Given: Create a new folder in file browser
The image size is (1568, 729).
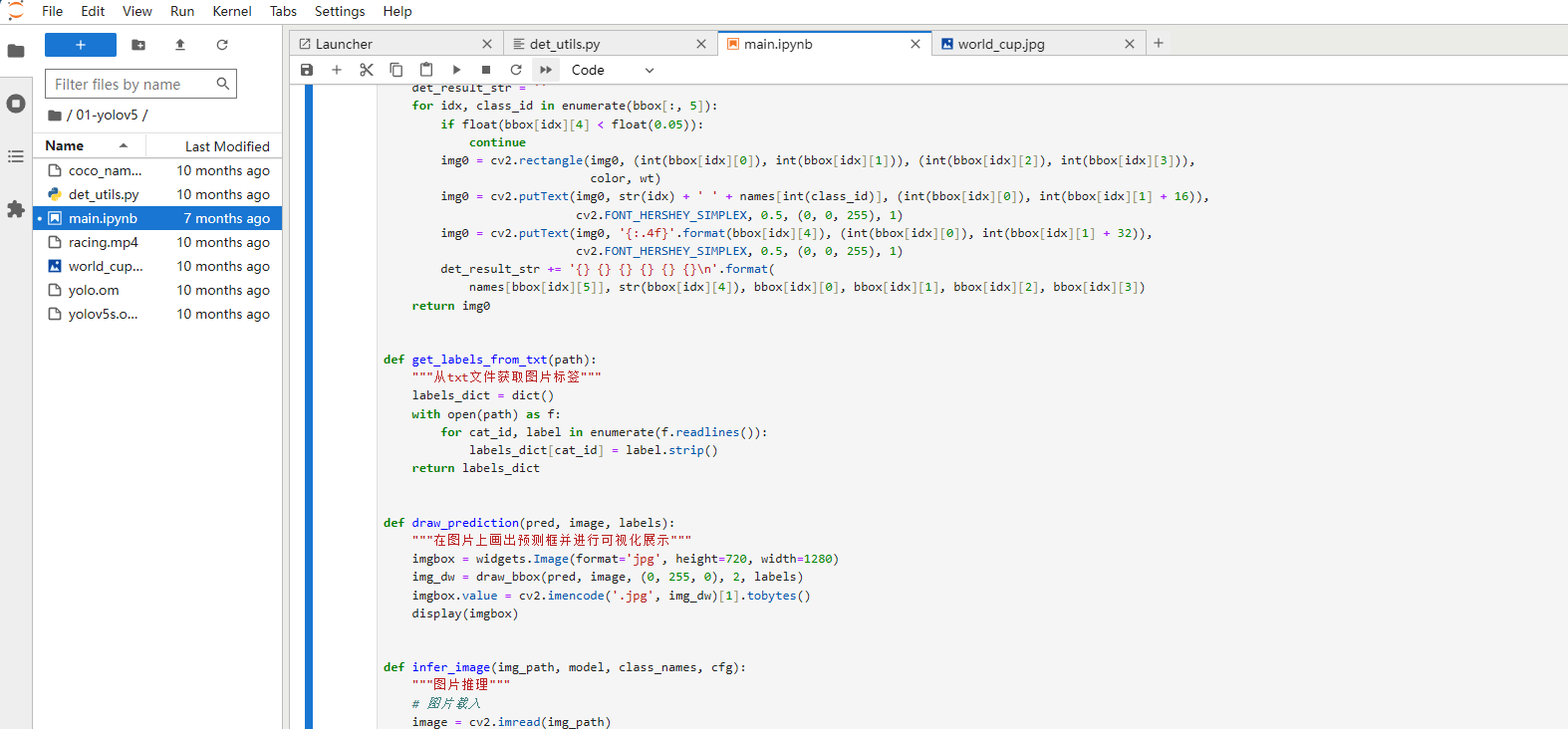Looking at the screenshot, I should [138, 45].
